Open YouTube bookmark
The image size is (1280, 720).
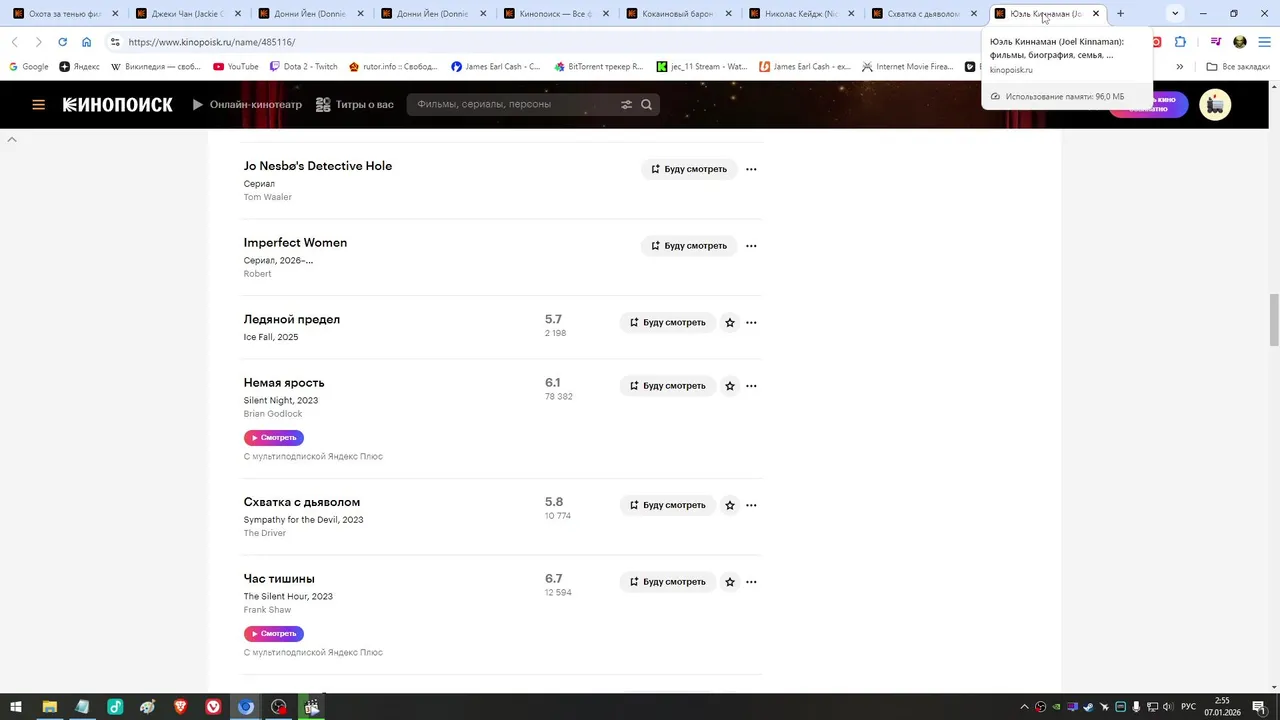(x=235, y=67)
